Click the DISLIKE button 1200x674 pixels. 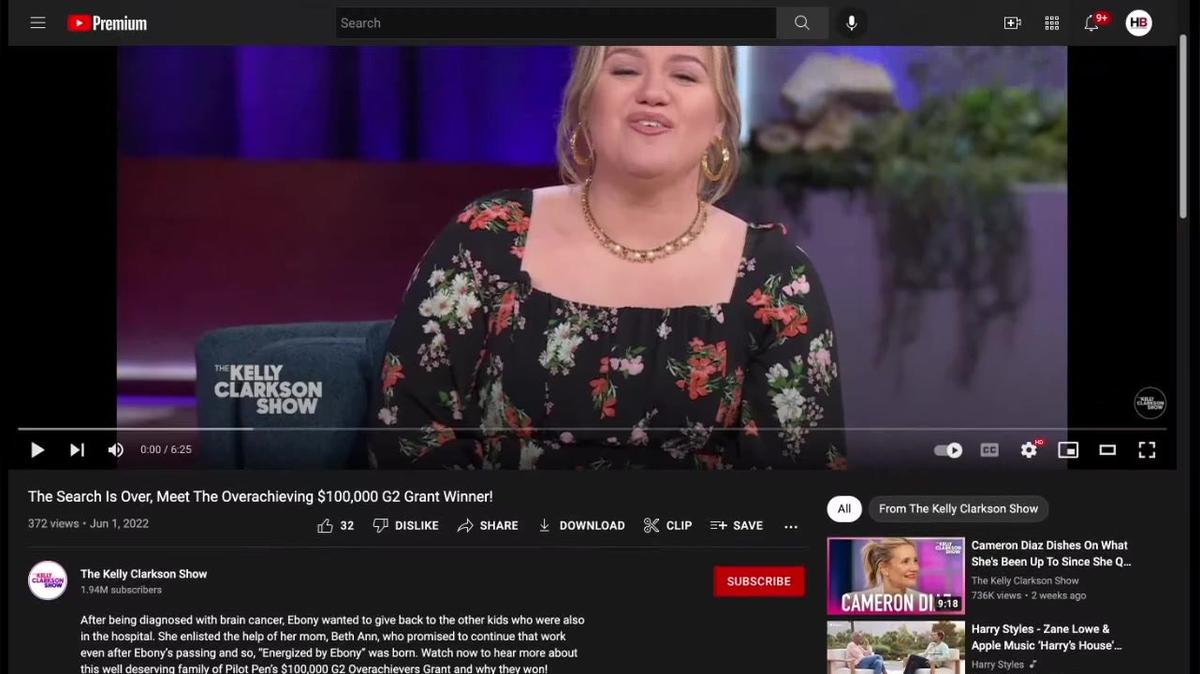click(x=405, y=525)
